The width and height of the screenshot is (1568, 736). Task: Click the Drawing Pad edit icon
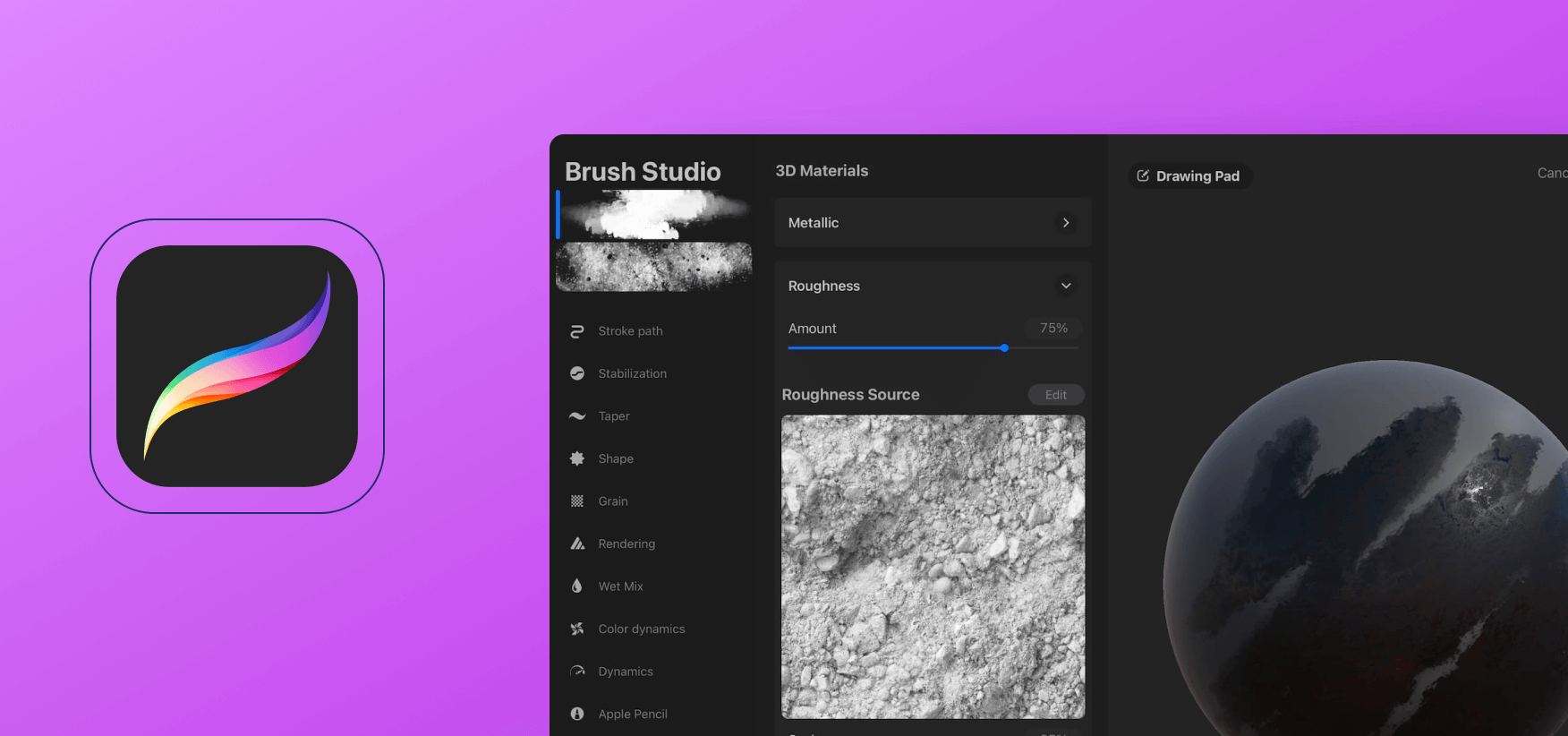(x=1143, y=175)
